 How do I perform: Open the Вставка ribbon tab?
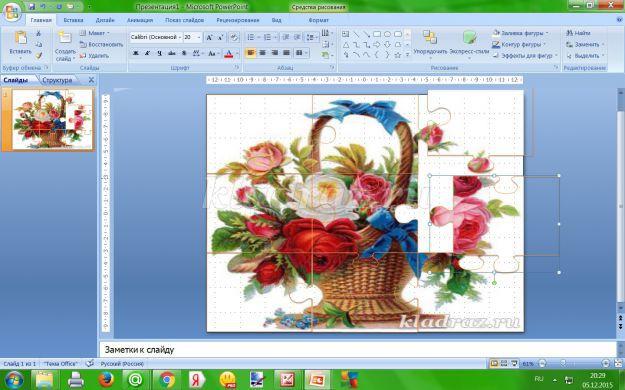(73, 20)
